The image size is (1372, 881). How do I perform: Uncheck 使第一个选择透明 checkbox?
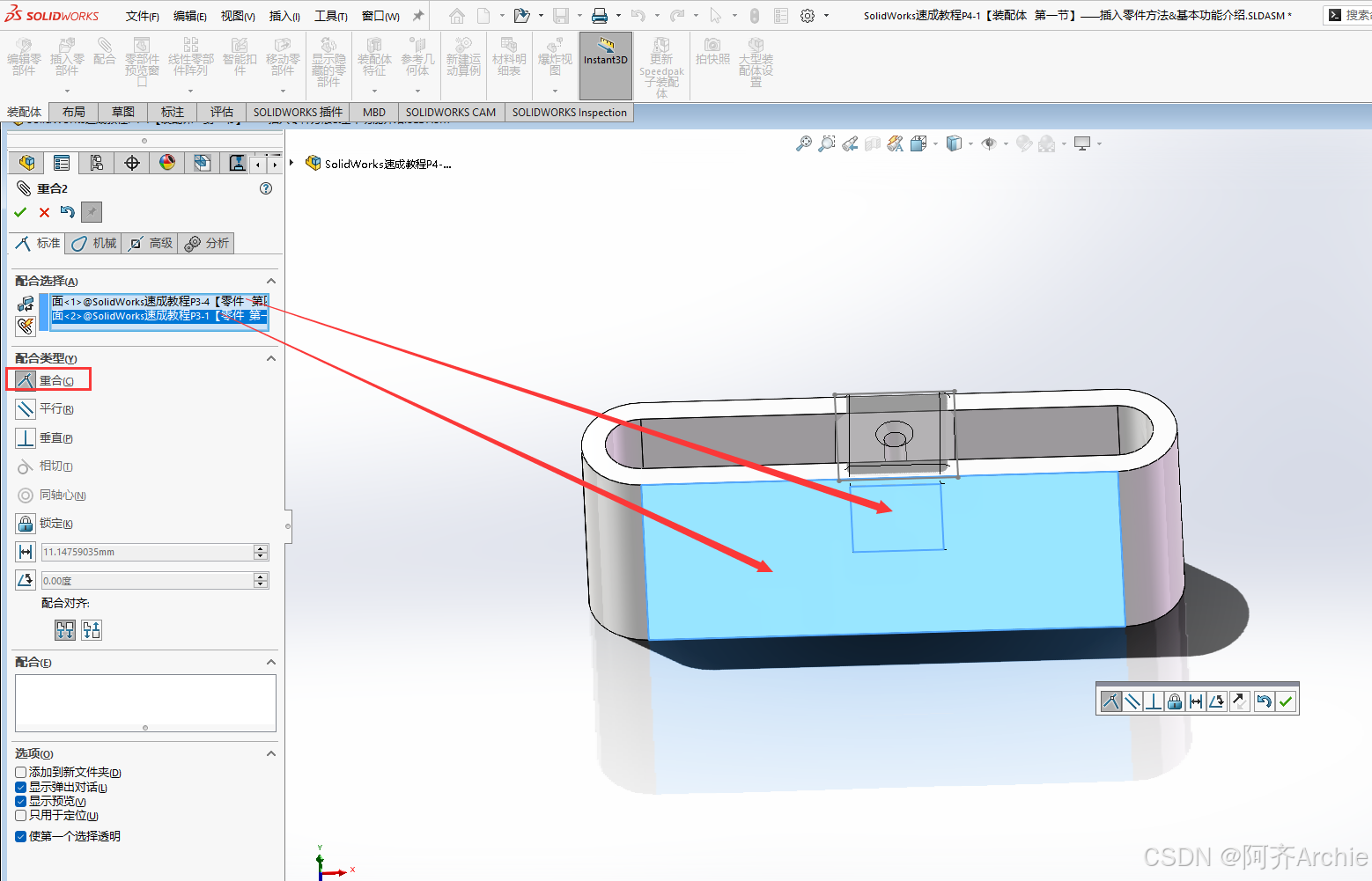click(20, 836)
